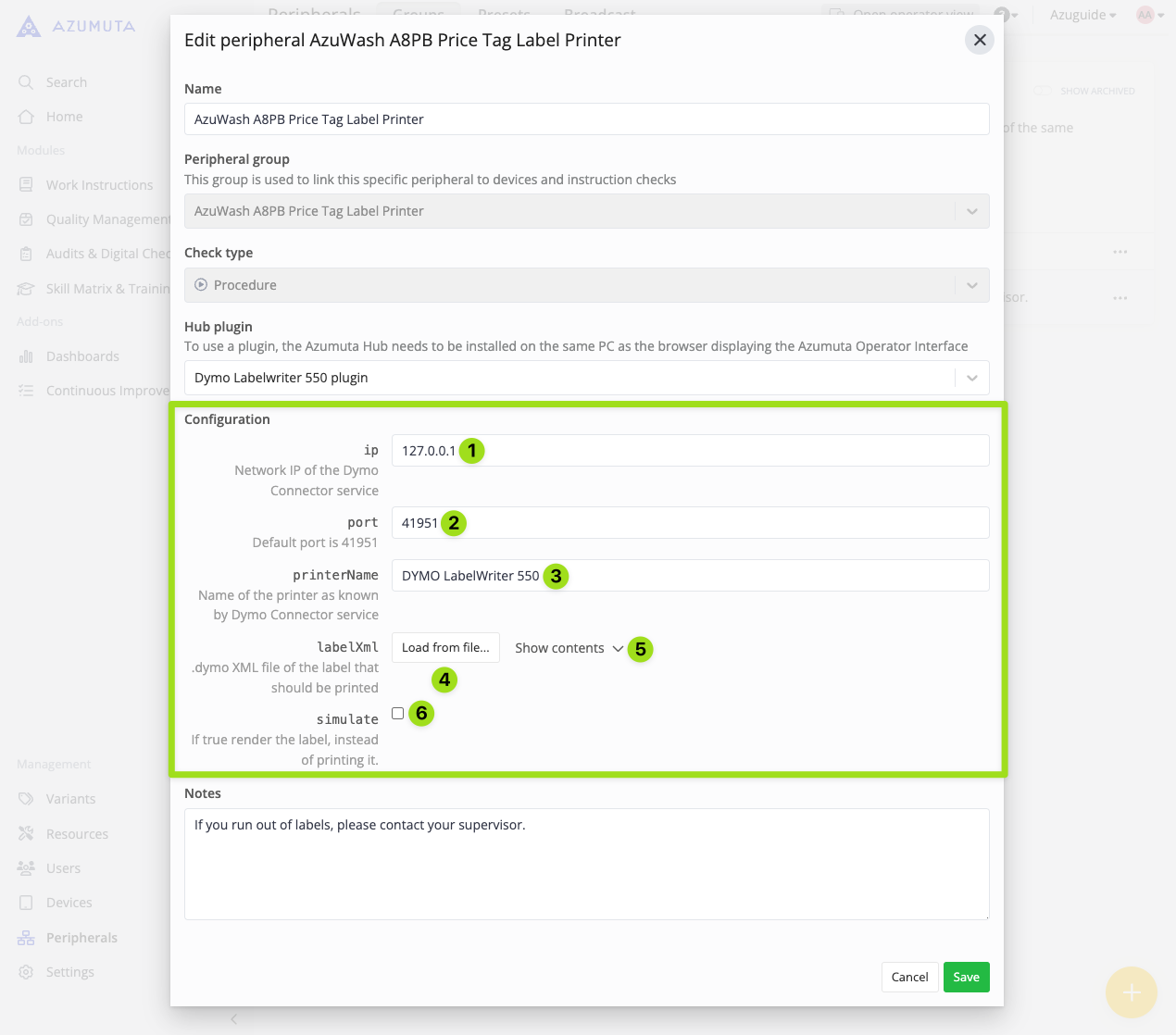1176x1035 pixels.
Task: Open the Check type Procedure dropdown
Action: click(x=586, y=285)
